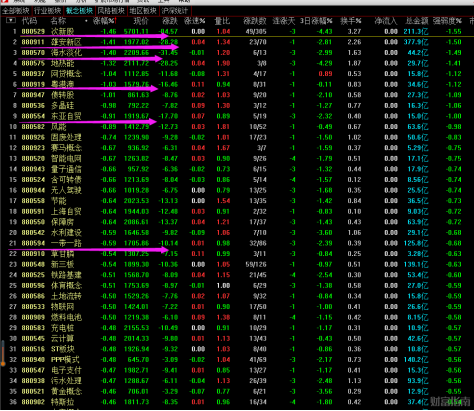The height and width of the screenshot is (411, 474).
Task: Click the 无人驾驶 sector name
Action: click(66, 190)
